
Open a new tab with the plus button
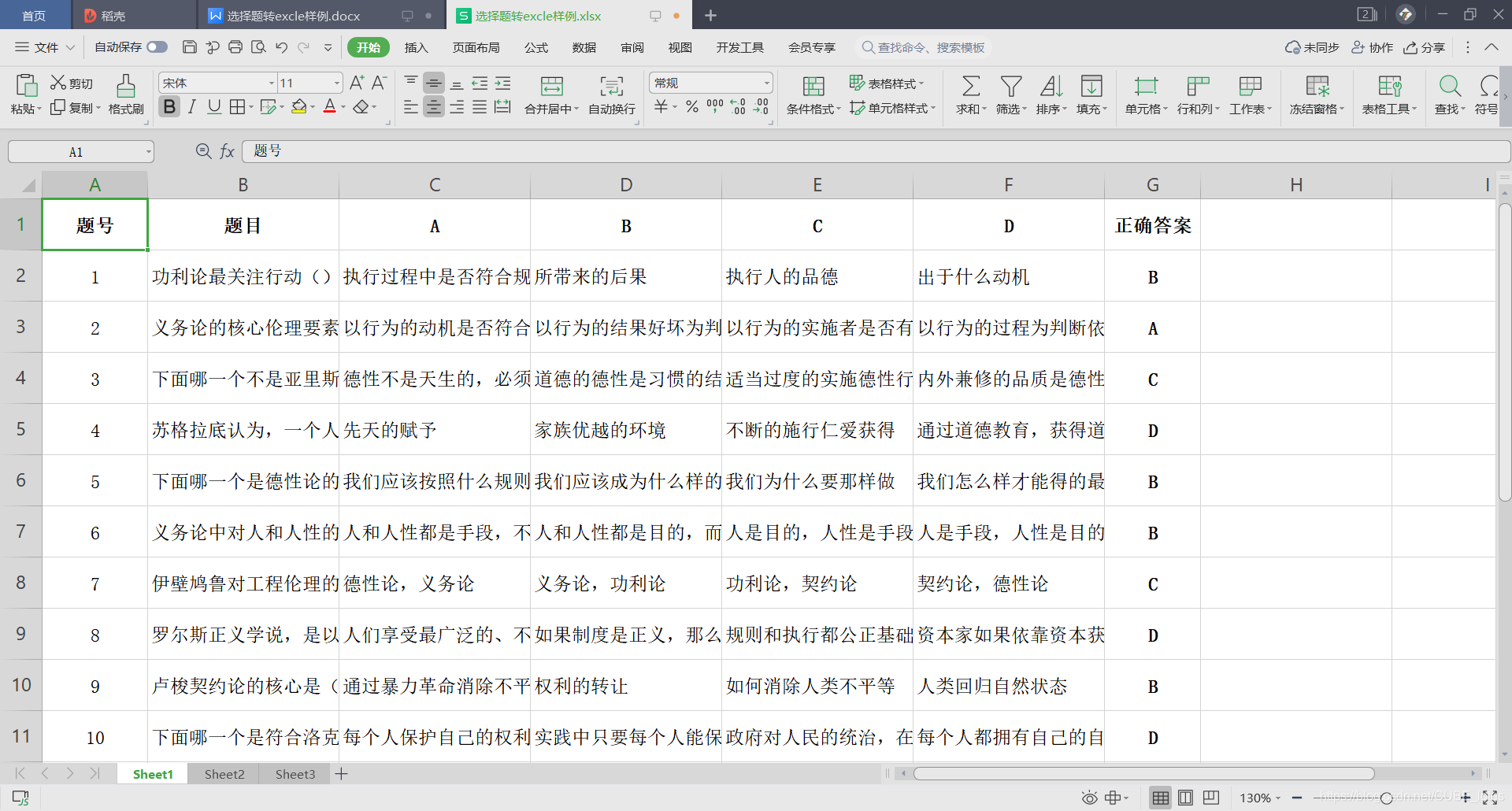pos(710,15)
